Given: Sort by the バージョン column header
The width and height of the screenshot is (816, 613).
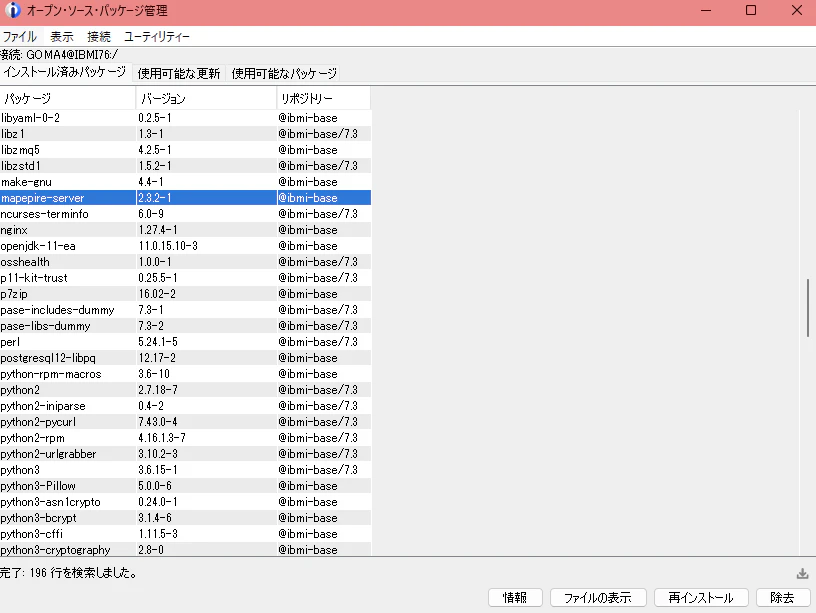Looking at the screenshot, I should 206,98.
